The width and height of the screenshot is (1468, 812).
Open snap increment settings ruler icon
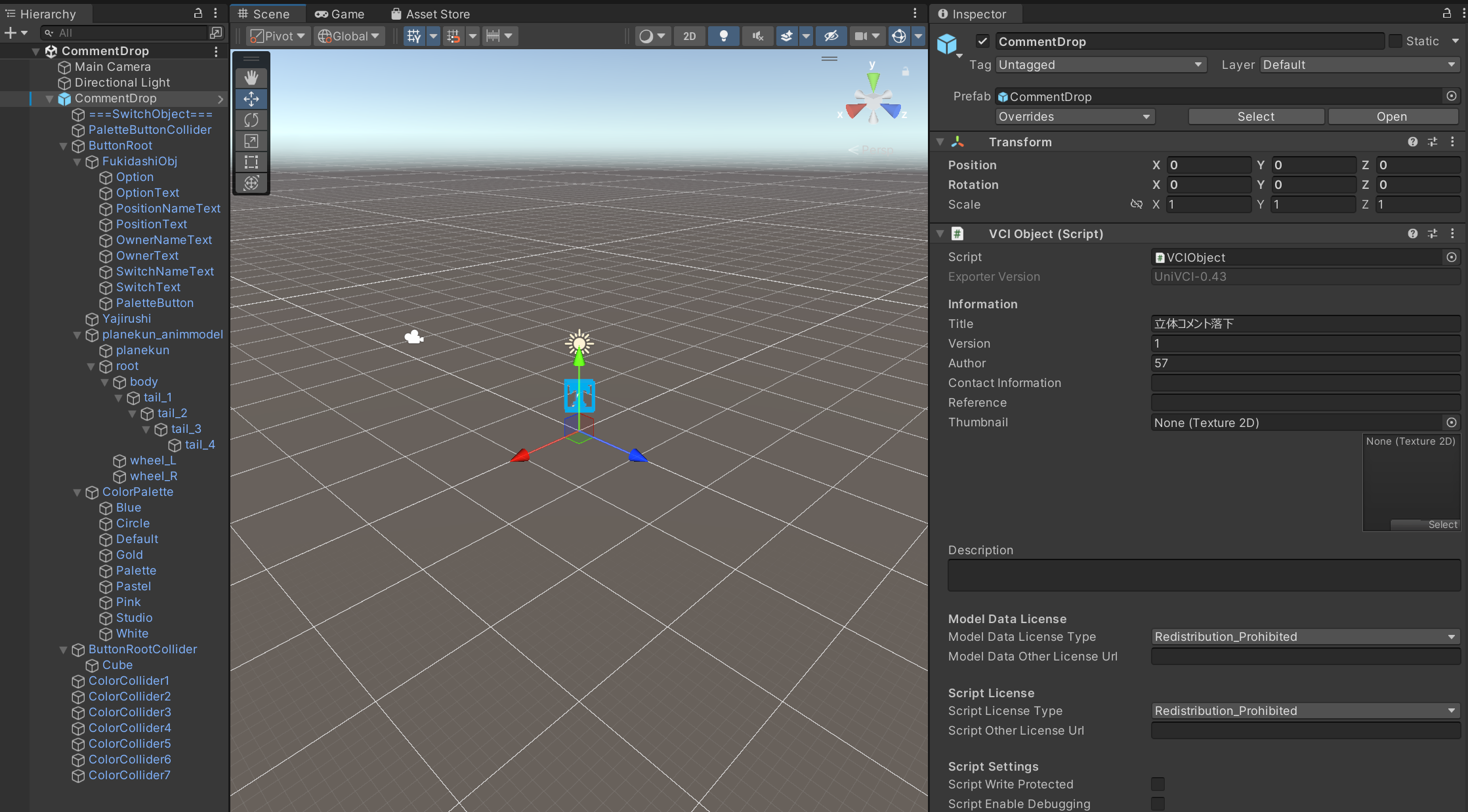493,36
